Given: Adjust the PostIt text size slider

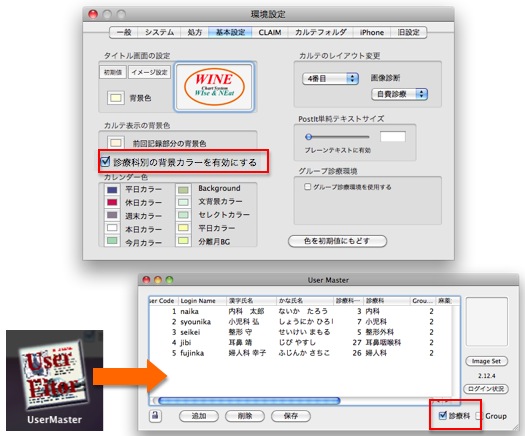Looking at the screenshot, I should (x=337, y=137).
